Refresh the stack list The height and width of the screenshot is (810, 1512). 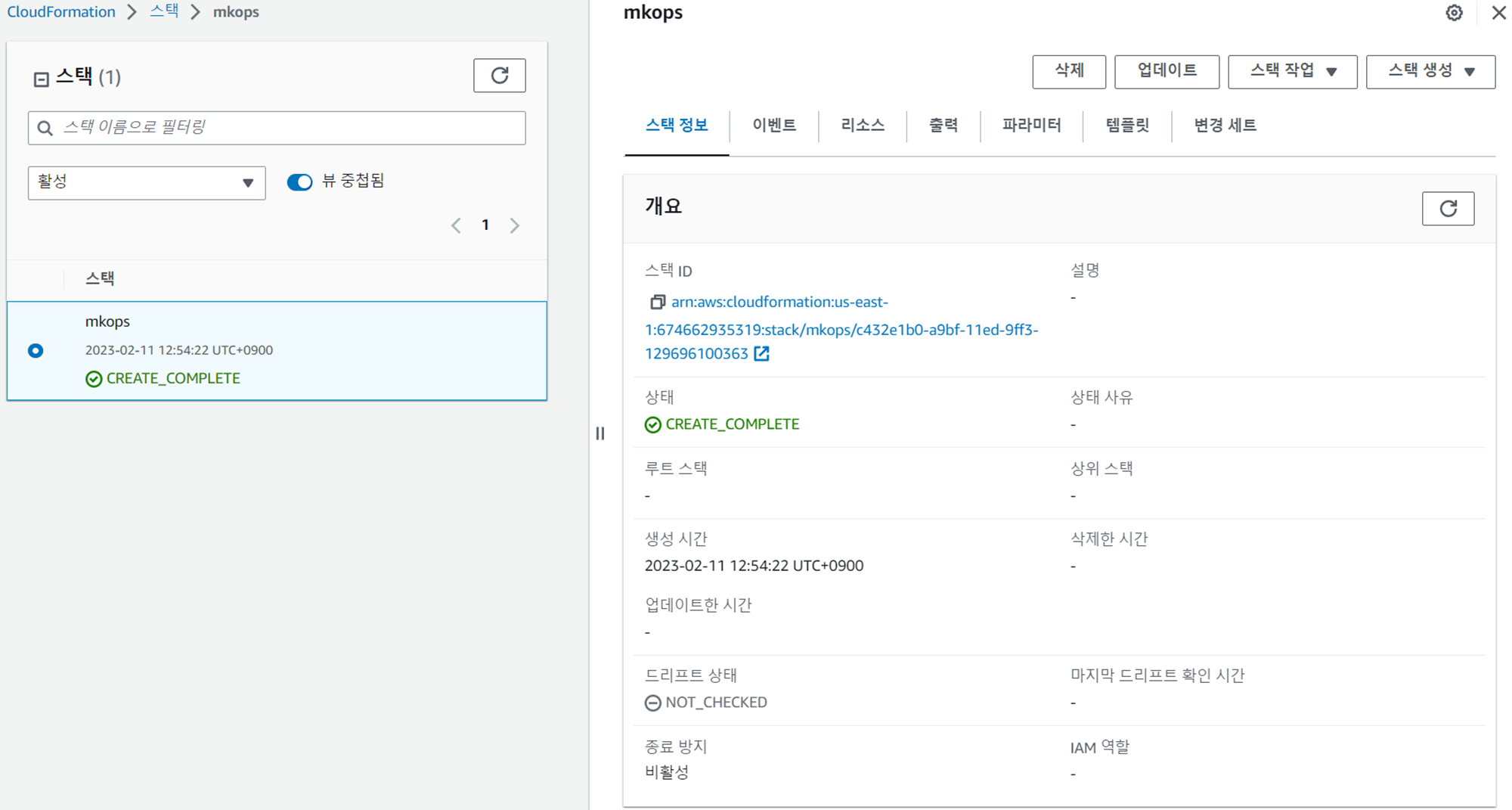(x=499, y=76)
